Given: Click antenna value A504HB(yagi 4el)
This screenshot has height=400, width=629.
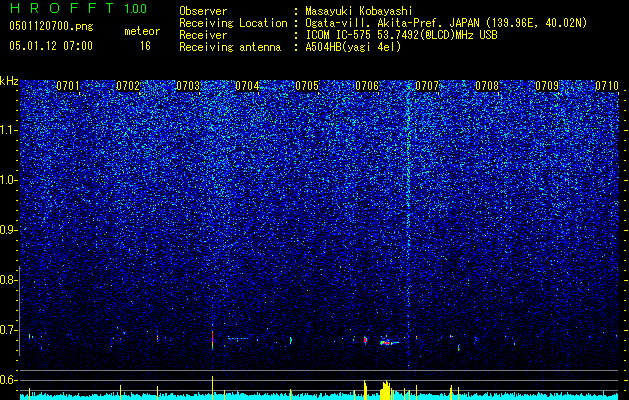Looking at the screenshot, I should point(353,47).
